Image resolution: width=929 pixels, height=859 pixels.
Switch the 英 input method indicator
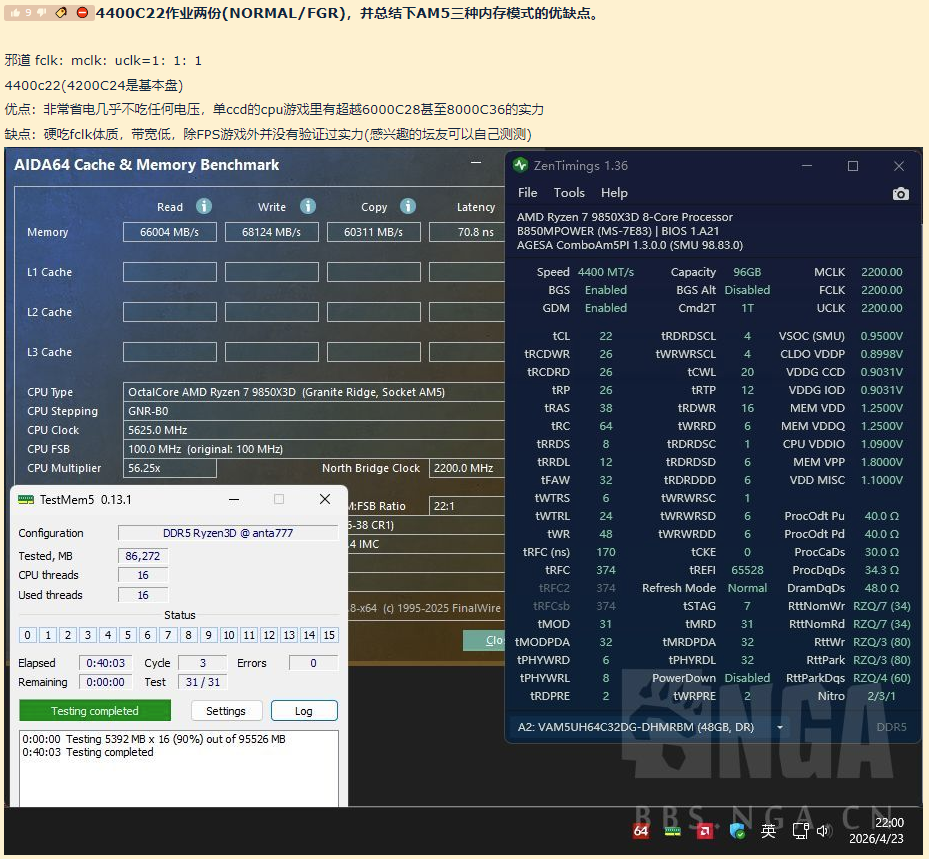tap(768, 831)
